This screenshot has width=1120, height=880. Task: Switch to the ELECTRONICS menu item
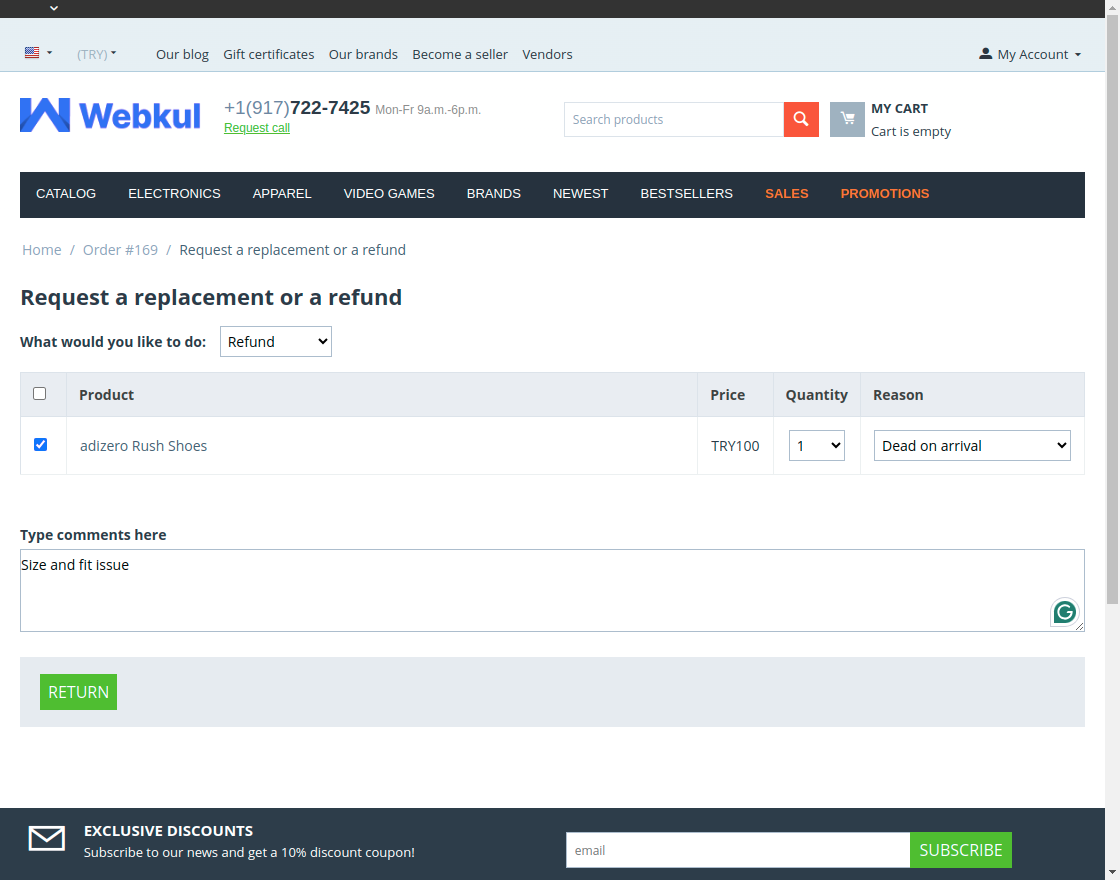click(x=174, y=194)
